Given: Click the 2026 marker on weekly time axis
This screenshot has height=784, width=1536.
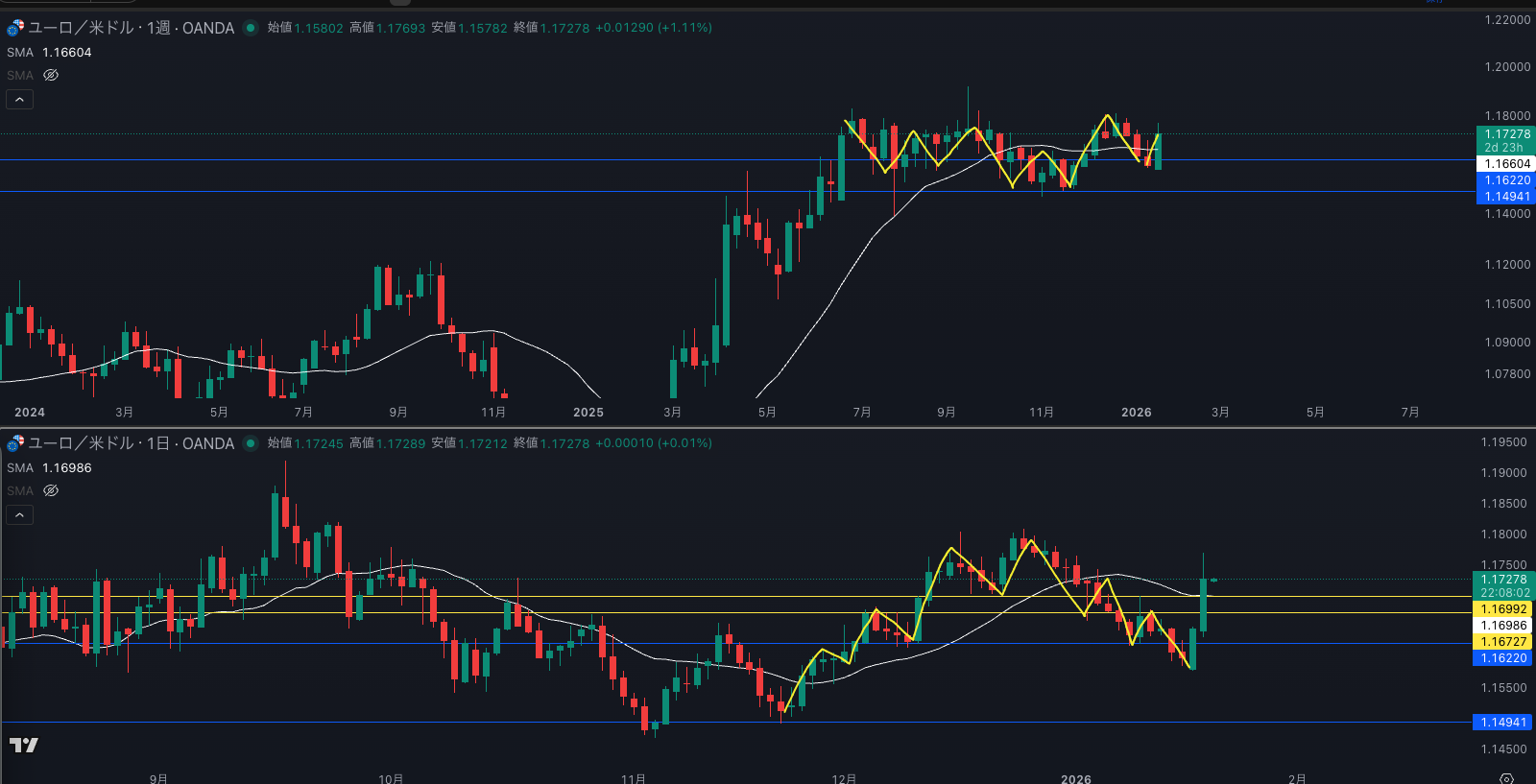Looking at the screenshot, I should tap(1136, 413).
